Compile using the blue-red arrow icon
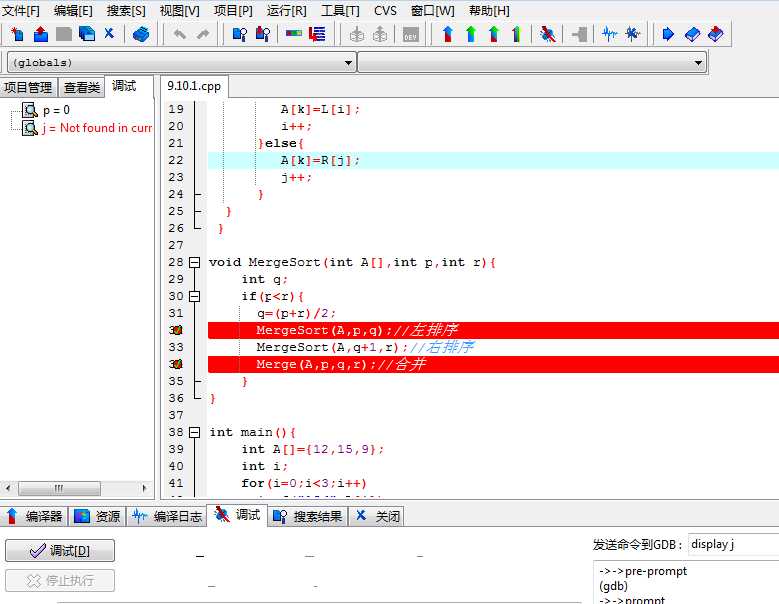This screenshot has width=779, height=604. coord(448,34)
